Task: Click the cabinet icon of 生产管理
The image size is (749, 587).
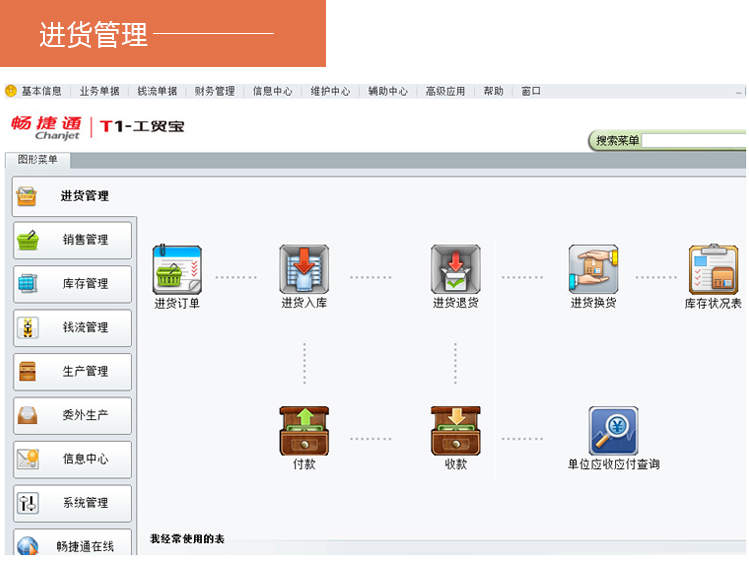Action: (x=28, y=371)
